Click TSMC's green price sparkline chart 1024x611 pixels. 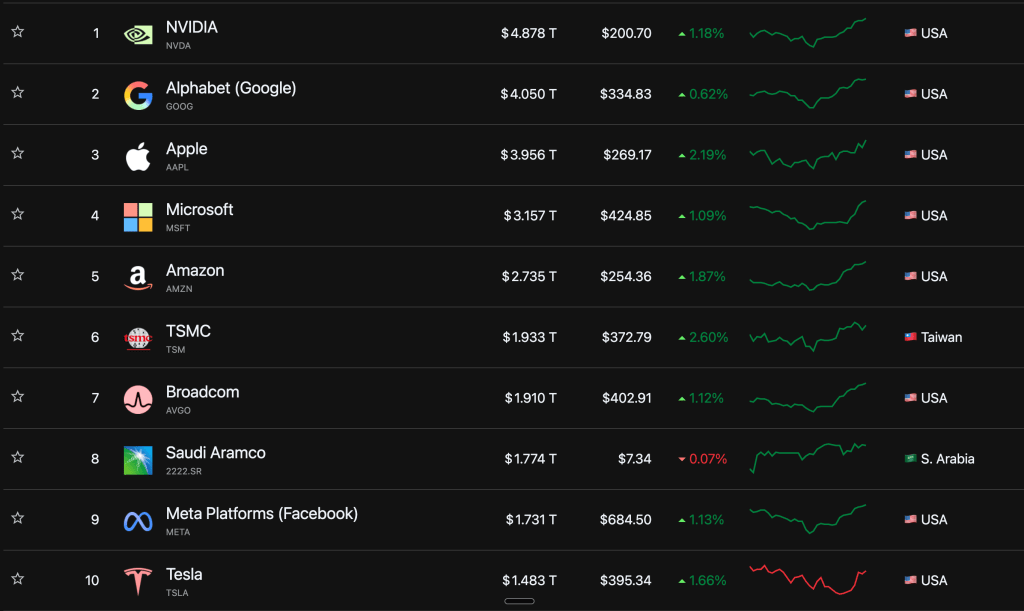pos(808,336)
